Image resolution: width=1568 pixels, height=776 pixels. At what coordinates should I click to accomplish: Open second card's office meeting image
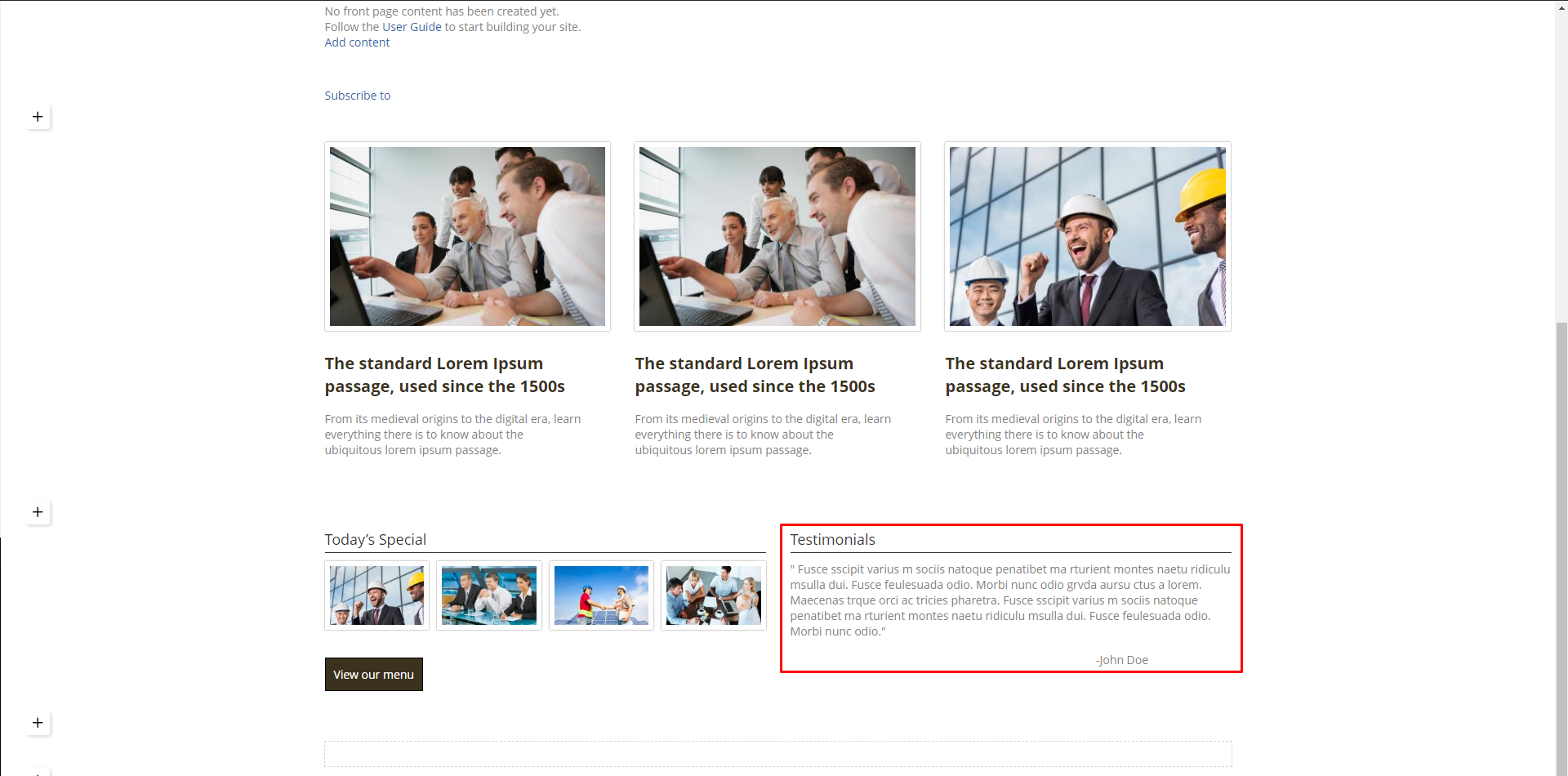pyautogui.click(x=777, y=237)
